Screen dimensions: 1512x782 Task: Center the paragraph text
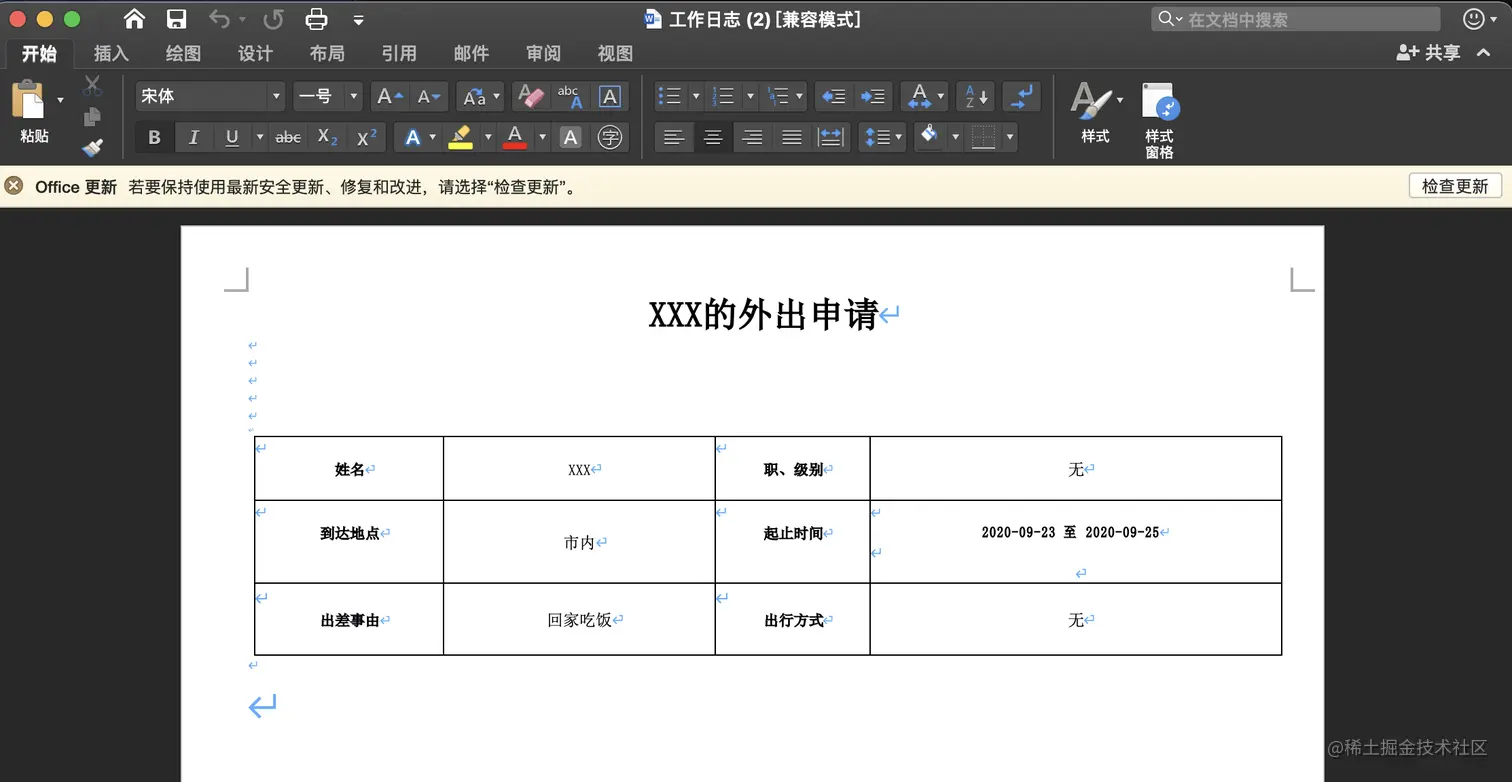(x=713, y=137)
